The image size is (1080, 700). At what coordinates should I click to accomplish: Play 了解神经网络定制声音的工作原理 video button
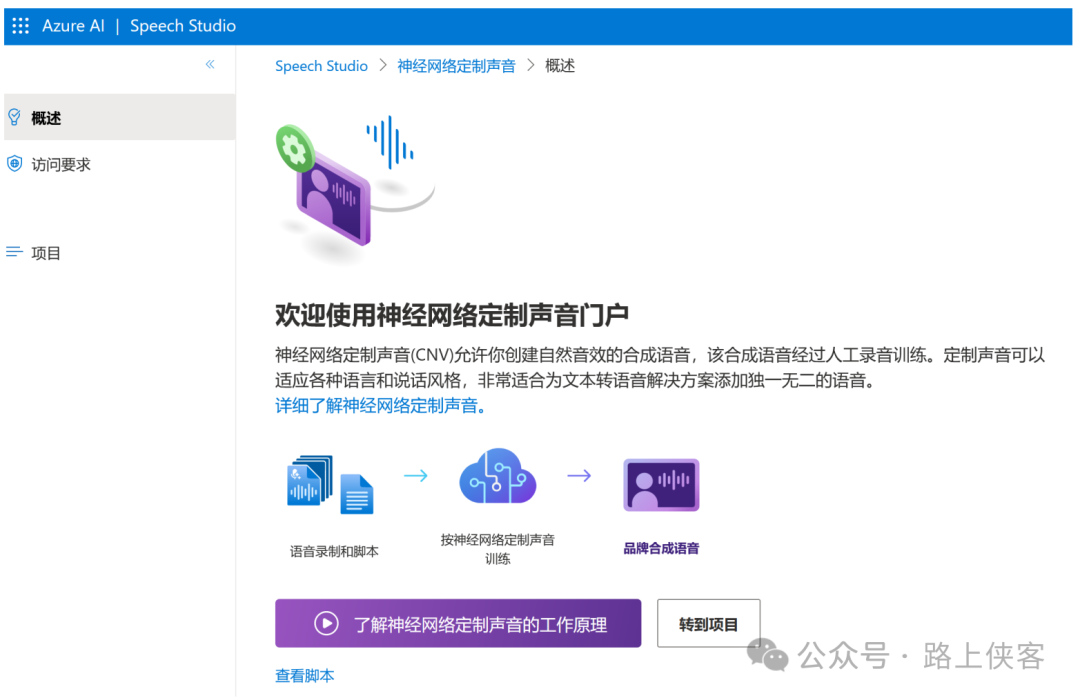click(x=458, y=624)
